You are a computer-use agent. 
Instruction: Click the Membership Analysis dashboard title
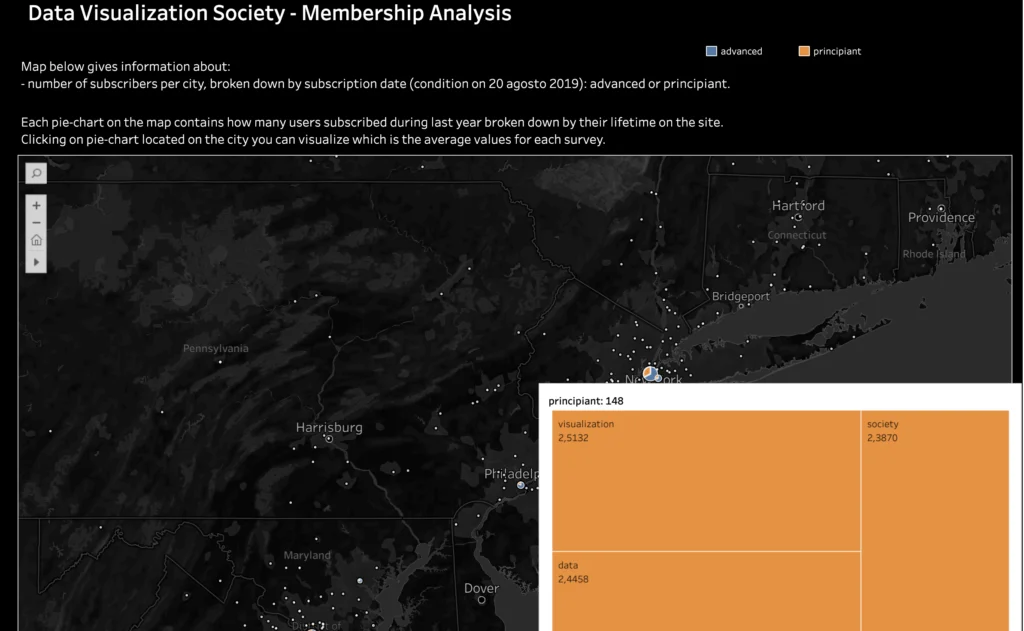coord(270,14)
